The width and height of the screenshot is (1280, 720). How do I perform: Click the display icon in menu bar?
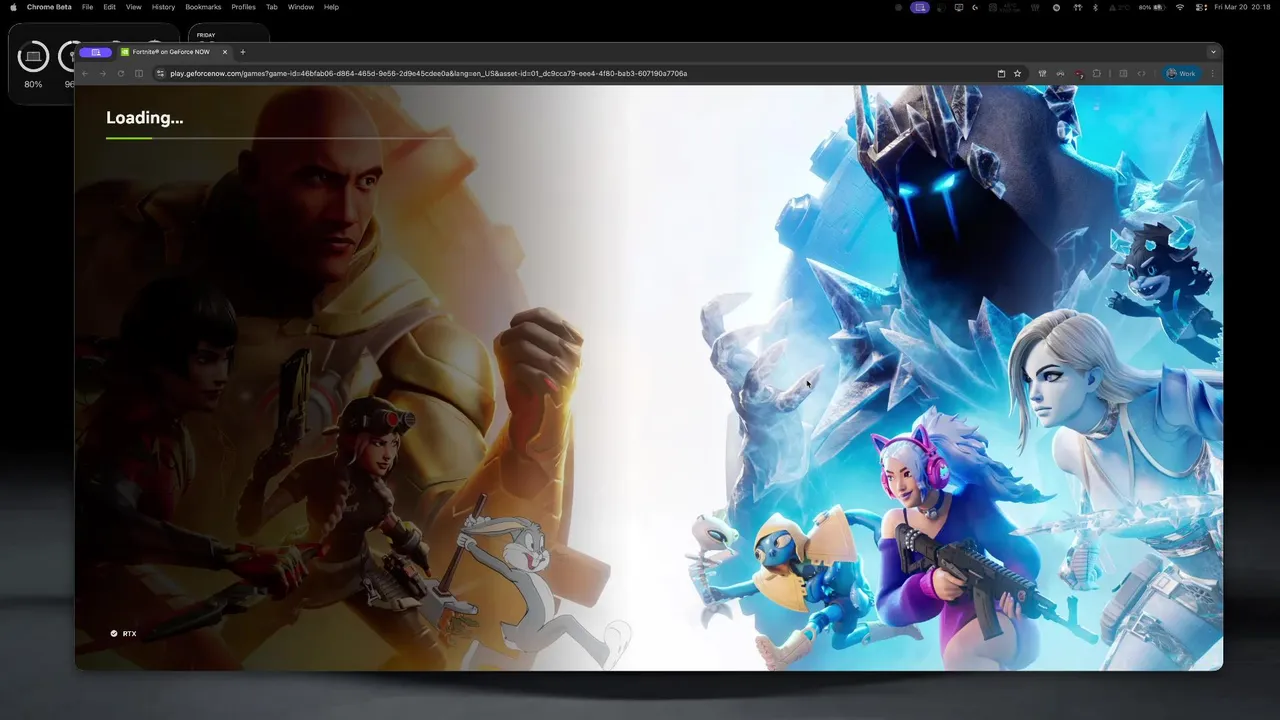959,7
